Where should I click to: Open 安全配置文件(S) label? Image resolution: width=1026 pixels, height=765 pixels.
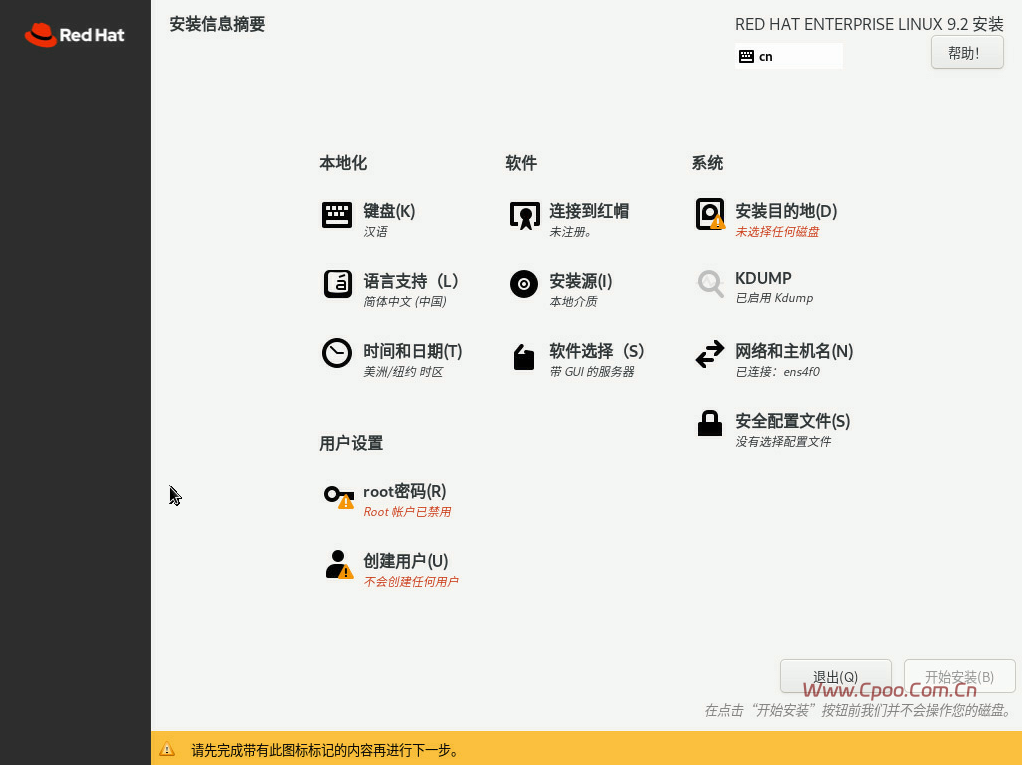pyautogui.click(x=793, y=421)
